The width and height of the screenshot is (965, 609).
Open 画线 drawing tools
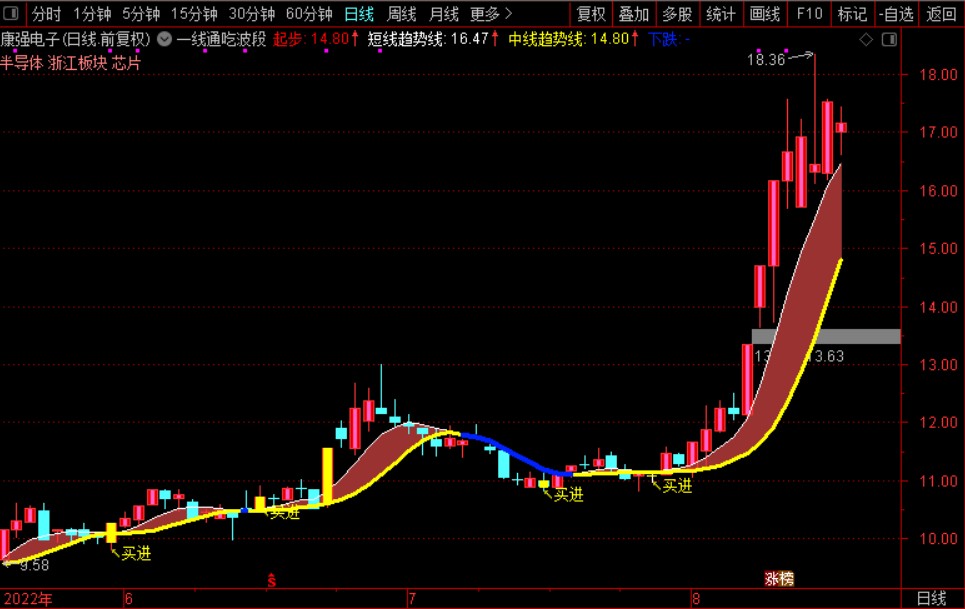pos(765,14)
